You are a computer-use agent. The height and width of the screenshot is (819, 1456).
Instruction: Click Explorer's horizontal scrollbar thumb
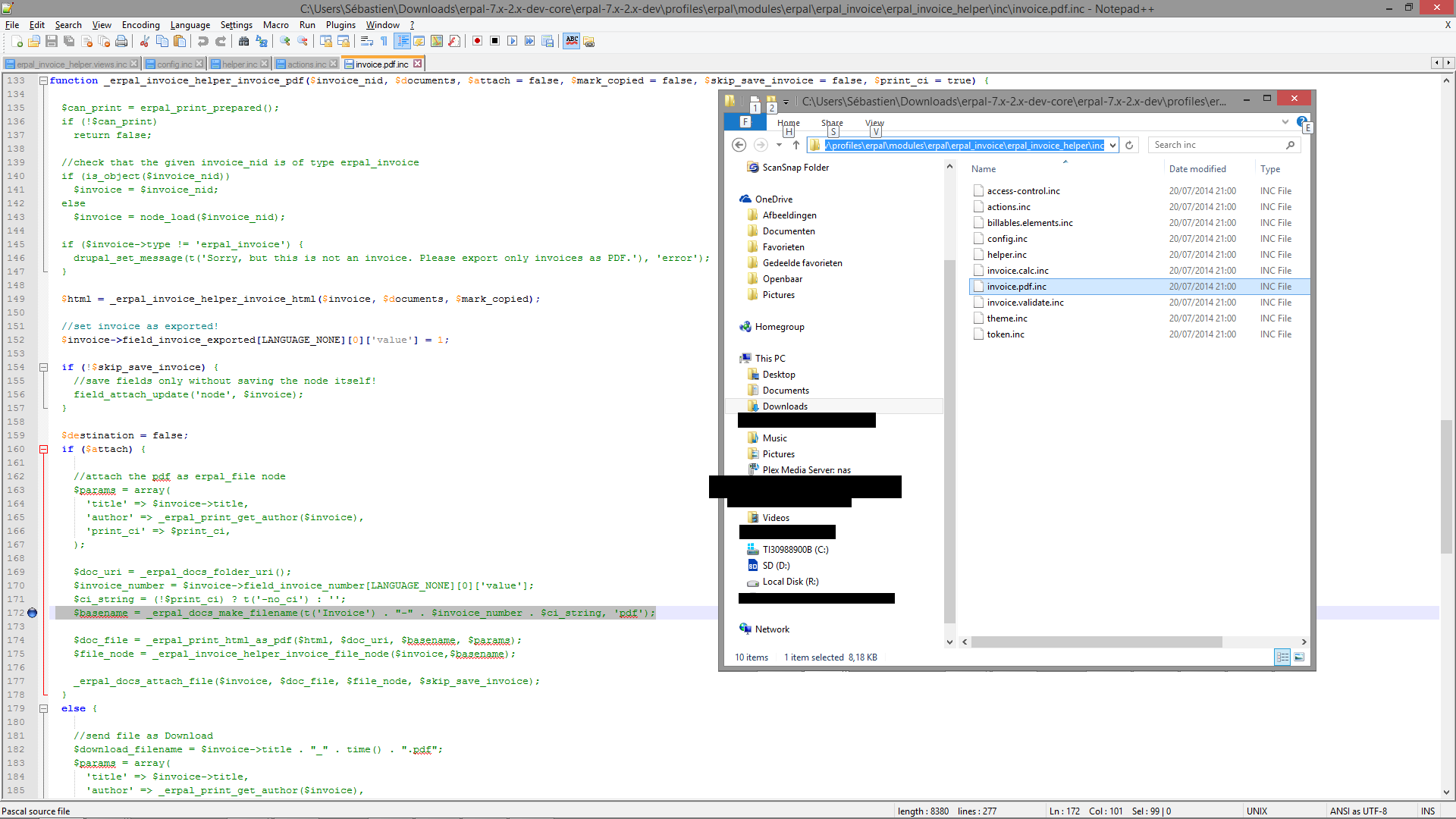point(1097,642)
